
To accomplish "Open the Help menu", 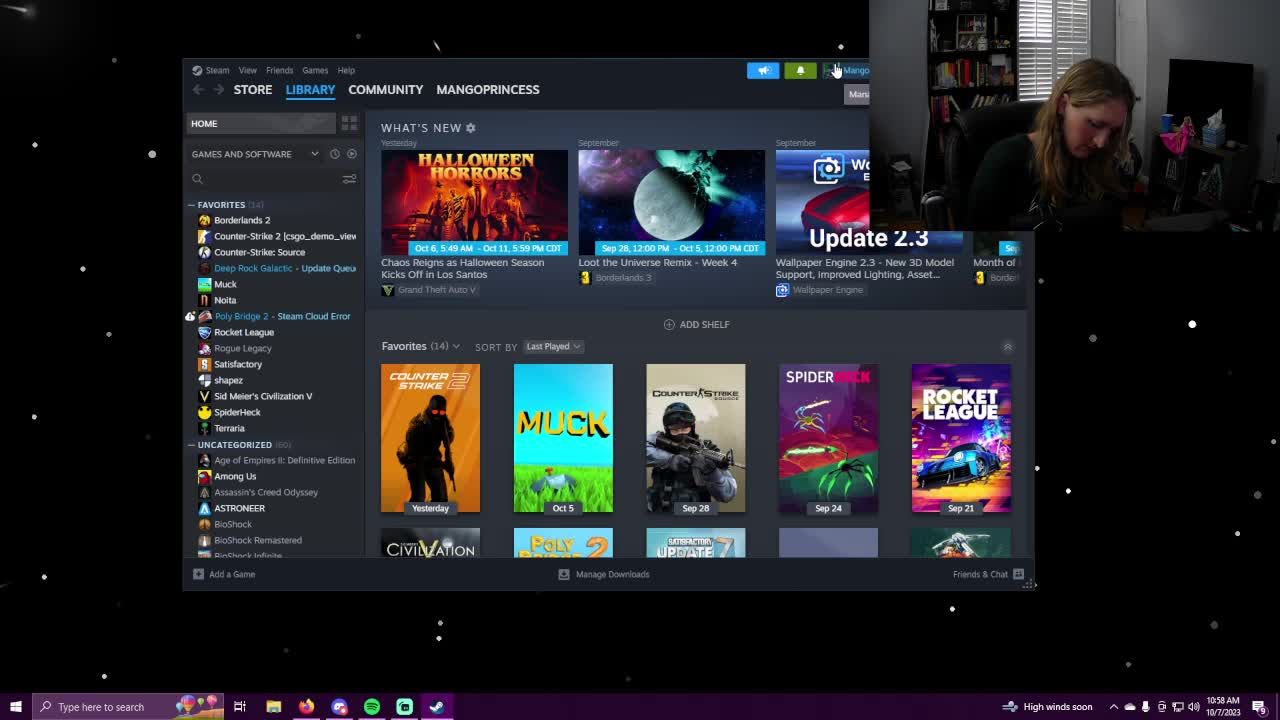I will 346,70.
